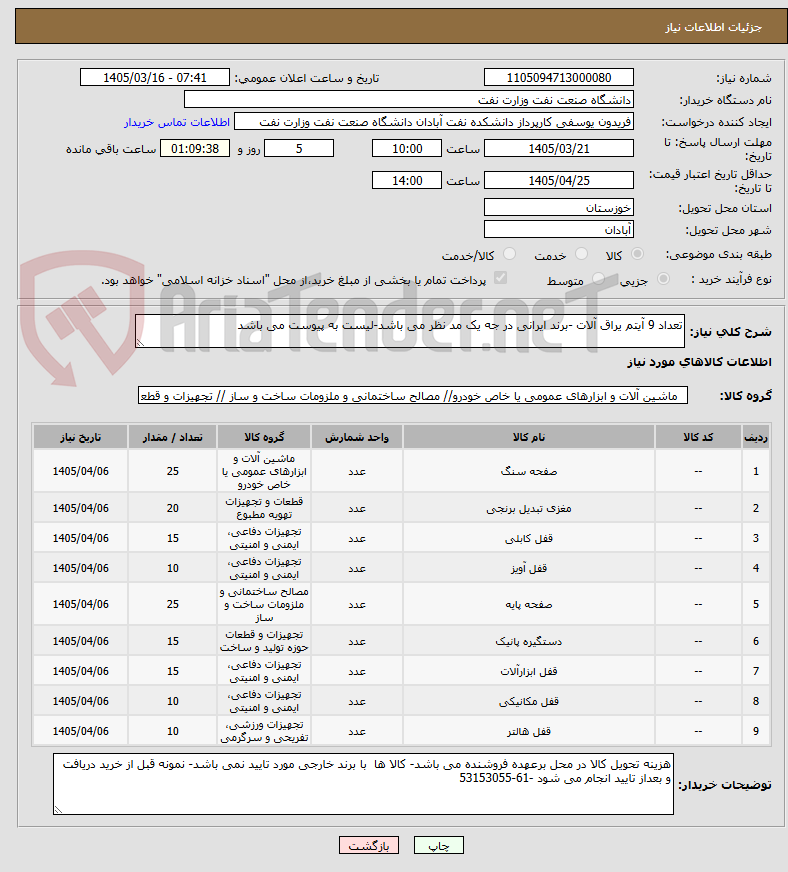Click the remaining time countdown 01:09:38

(x=195, y=148)
